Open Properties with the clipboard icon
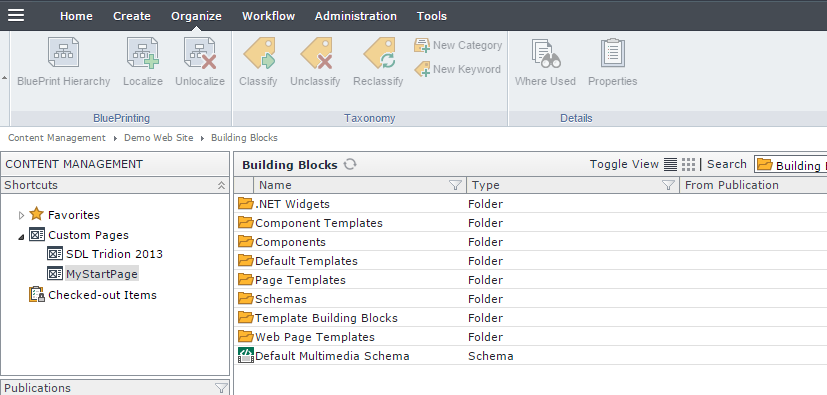Image resolution: width=827 pixels, height=395 pixels. coord(613,52)
